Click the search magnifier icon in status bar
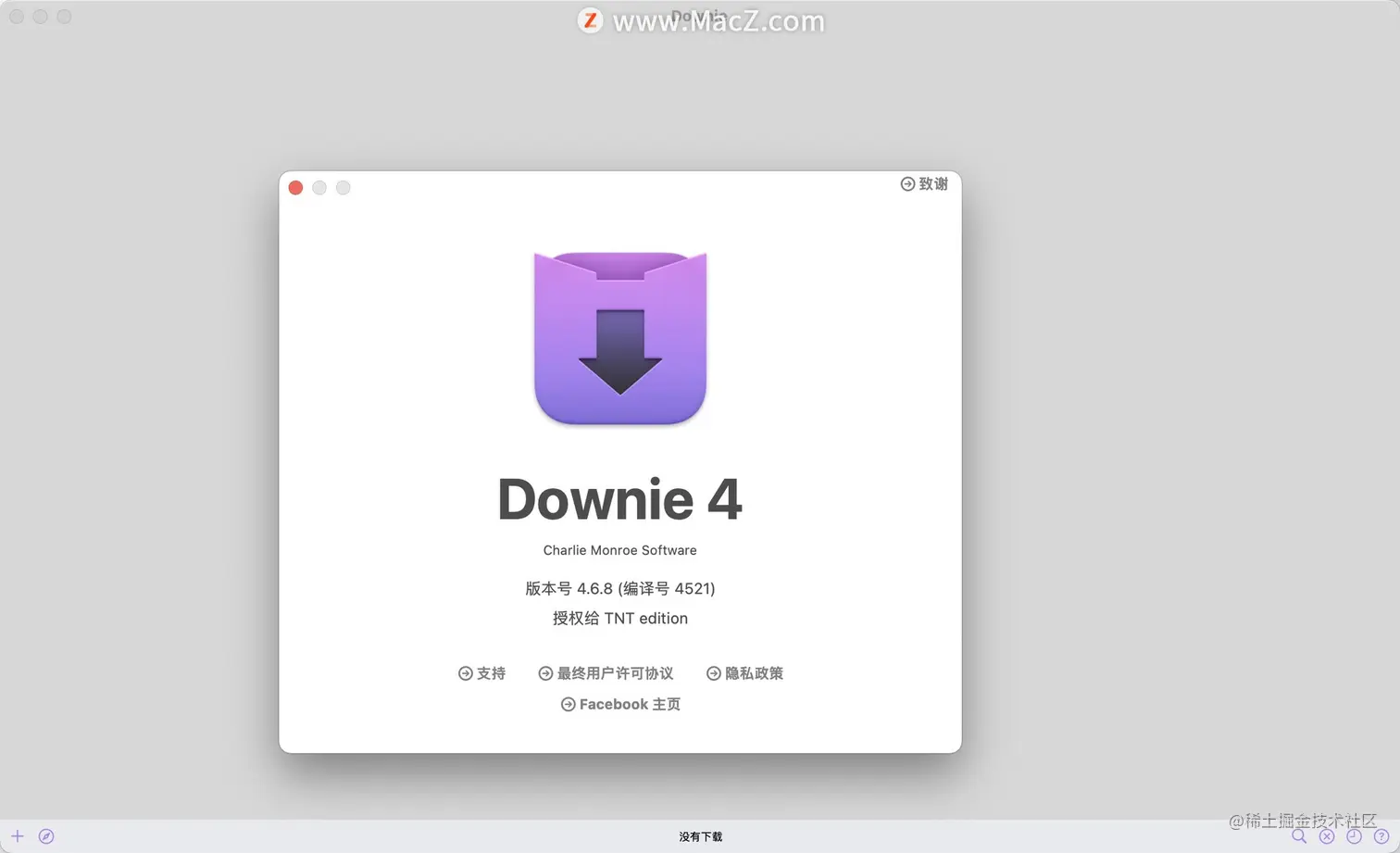Viewport: 1400px width, 853px height. pyautogui.click(x=1301, y=836)
